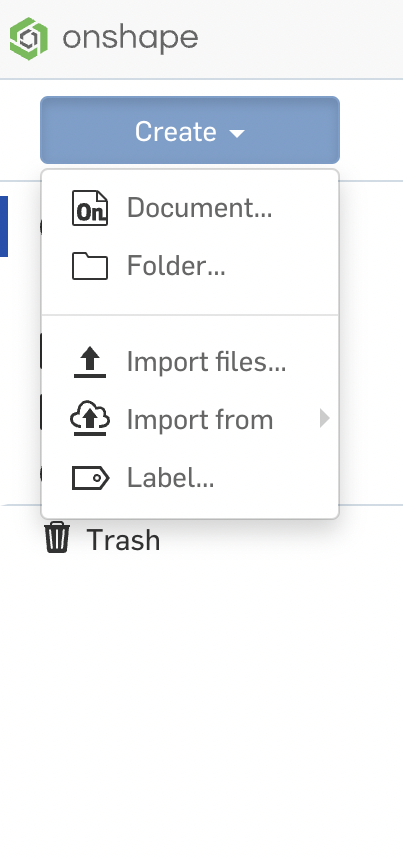Click the Trash can icon
Image resolution: width=403 pixels, height=859 pixels.
pos(57,537)
